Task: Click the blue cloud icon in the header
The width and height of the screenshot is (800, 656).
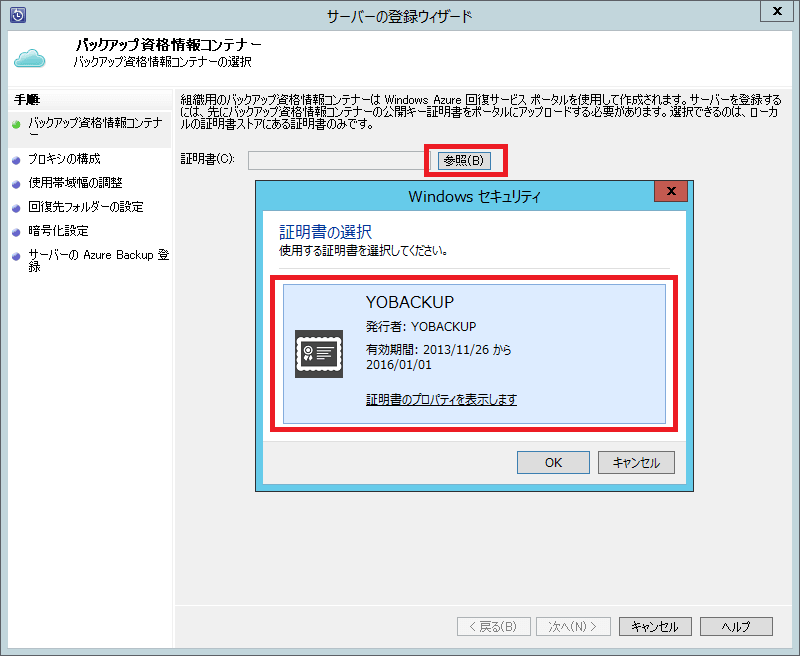Action: (31, 56)
